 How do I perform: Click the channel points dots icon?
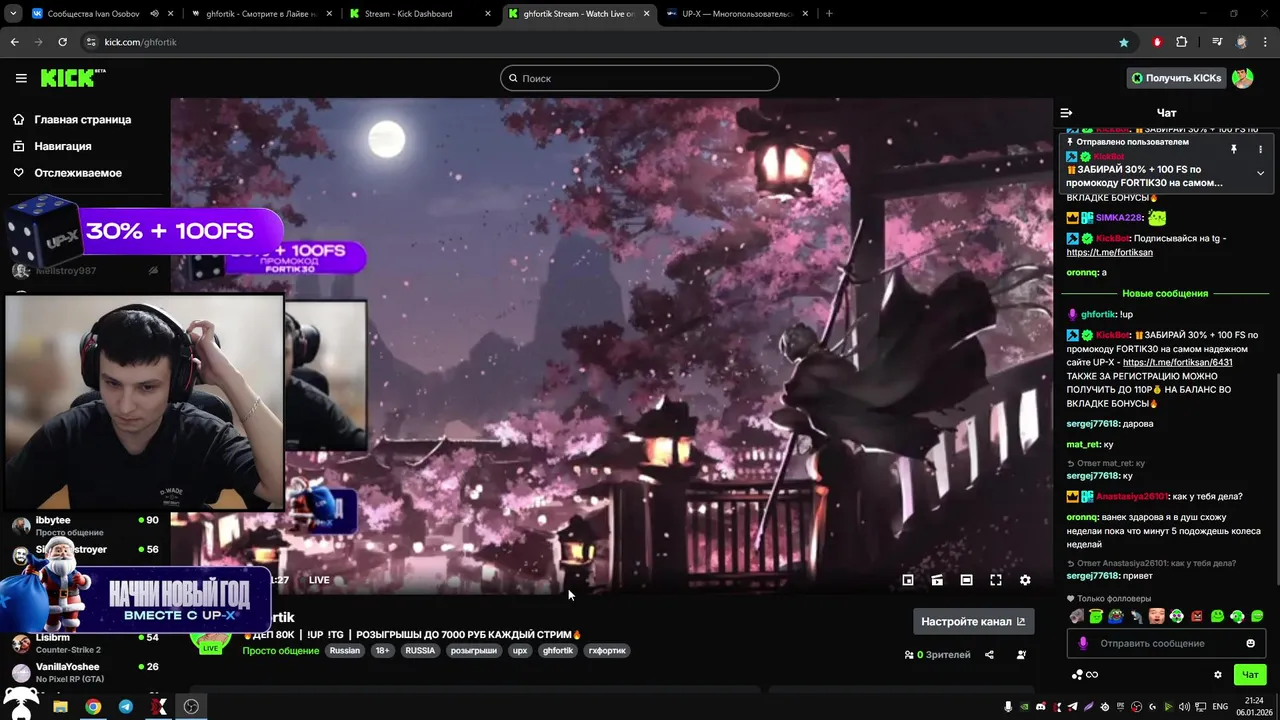point(1077,674)
